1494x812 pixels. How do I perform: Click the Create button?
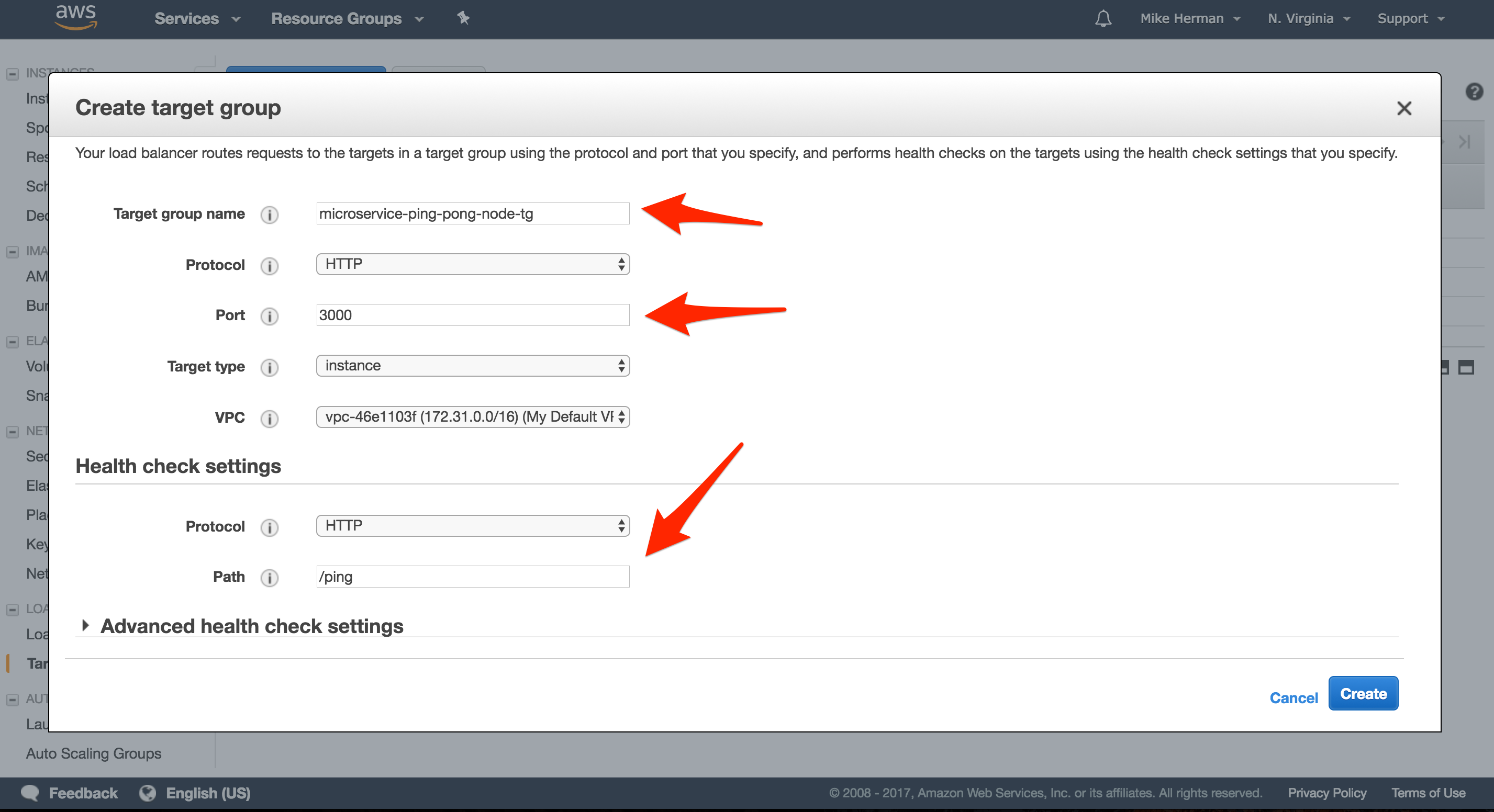pos(1363,693)
